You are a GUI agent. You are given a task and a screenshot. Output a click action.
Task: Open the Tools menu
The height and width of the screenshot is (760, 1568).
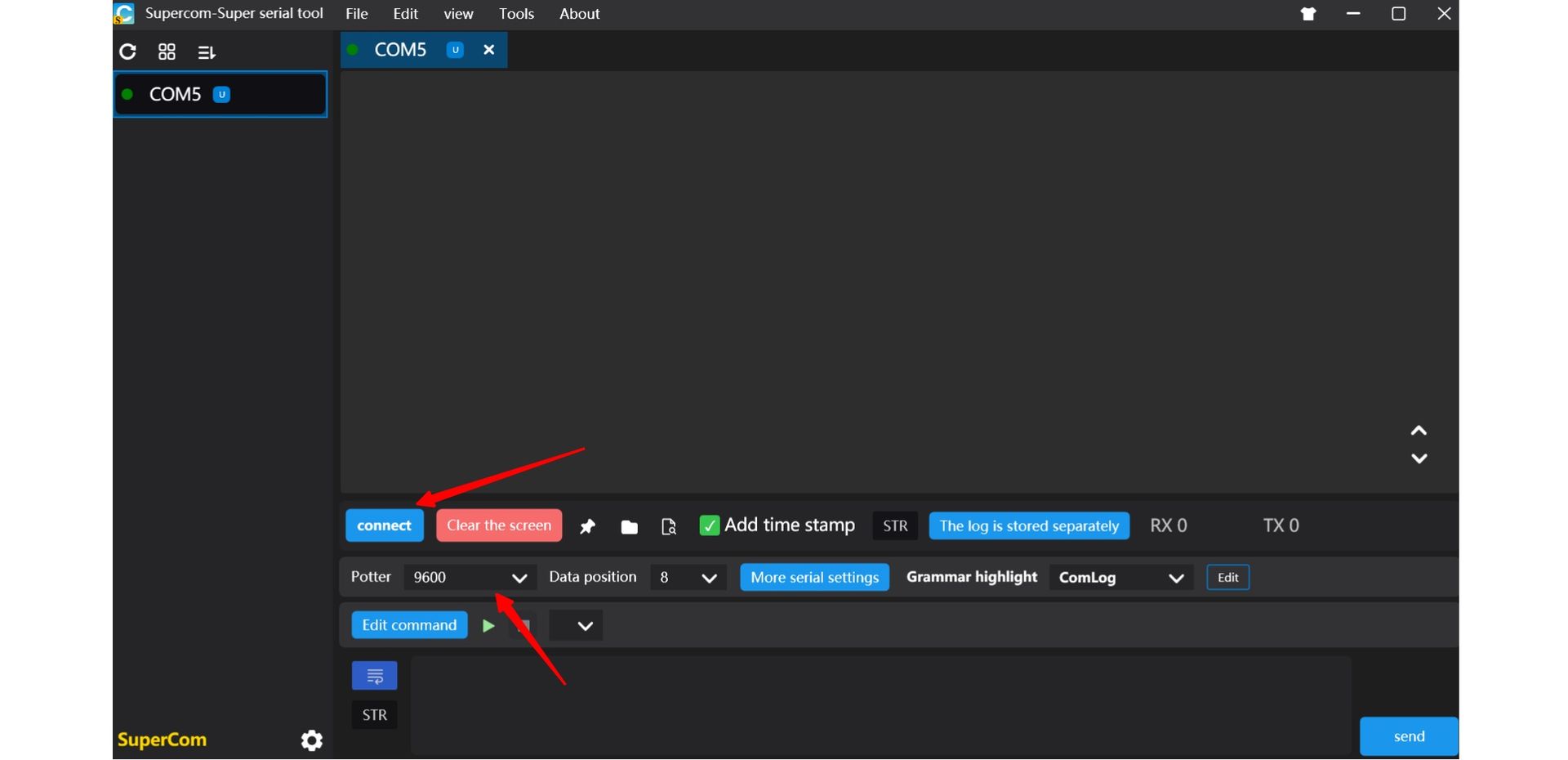pos(516,14)
